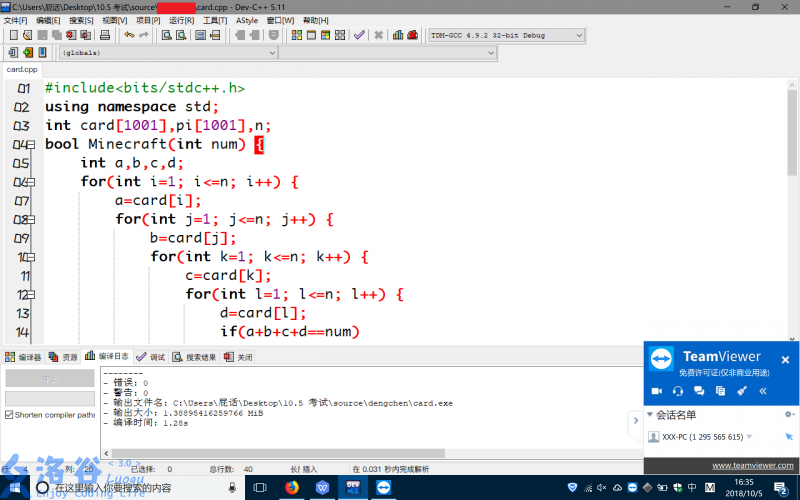Toggle Shorten compiler paths checkbox
800x500 pixels.
point(9,415)
